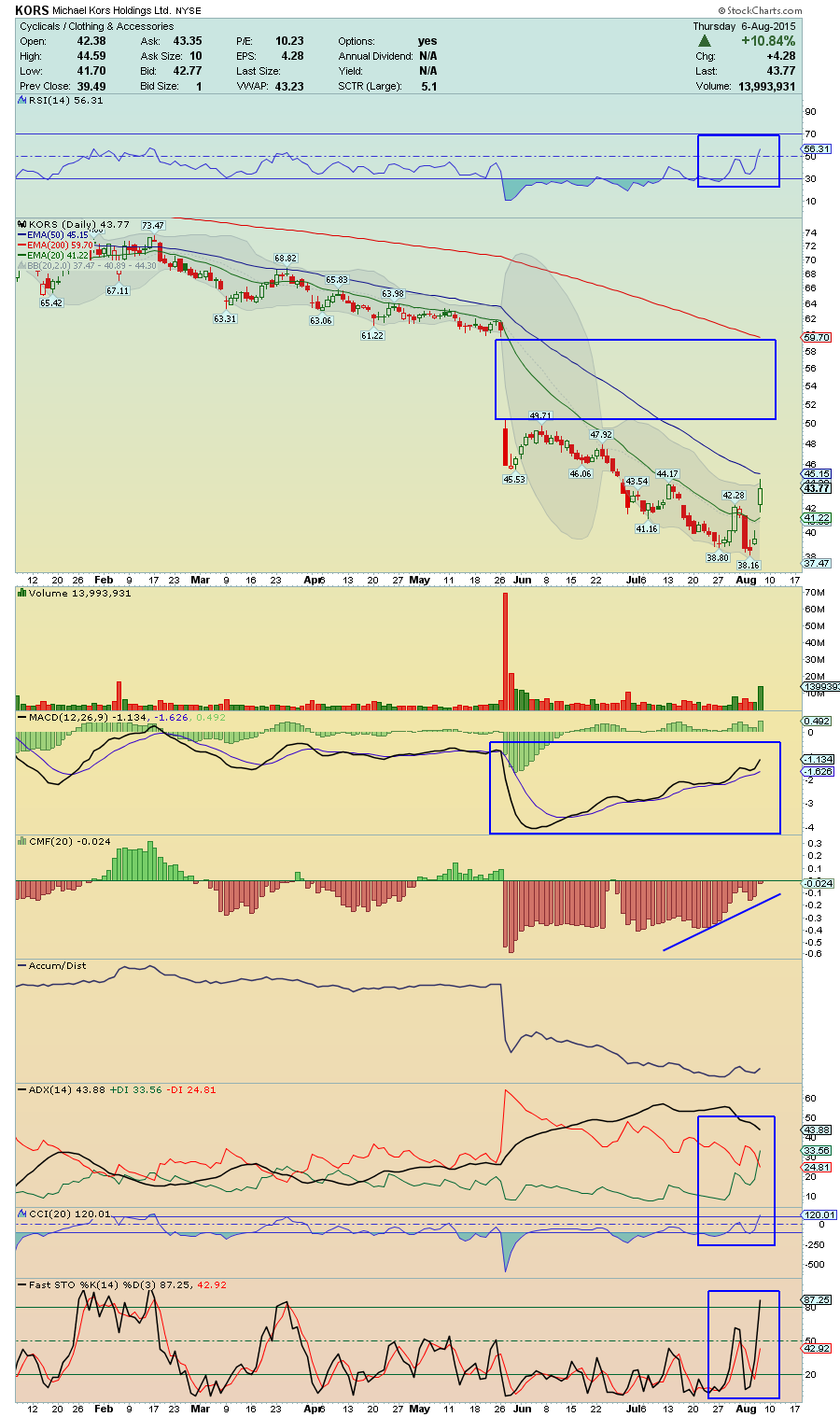Click the green line marker for EMA(20) legend
The width and height of the screenshot is (840, 1417).
(x=22, y=256)
